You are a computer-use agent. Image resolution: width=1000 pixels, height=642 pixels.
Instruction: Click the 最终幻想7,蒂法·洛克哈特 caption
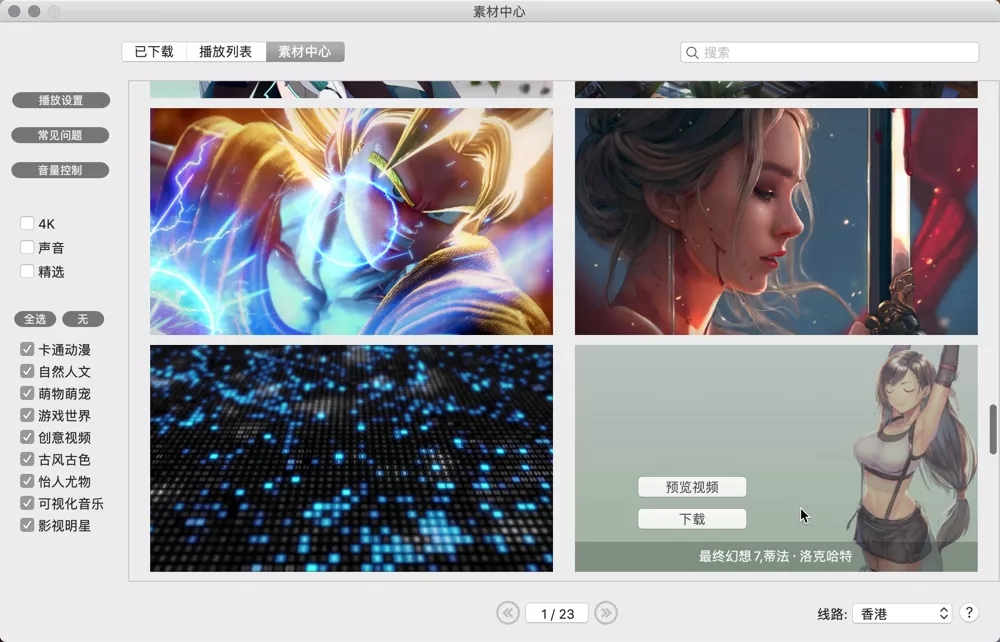(x=776, y=556)
